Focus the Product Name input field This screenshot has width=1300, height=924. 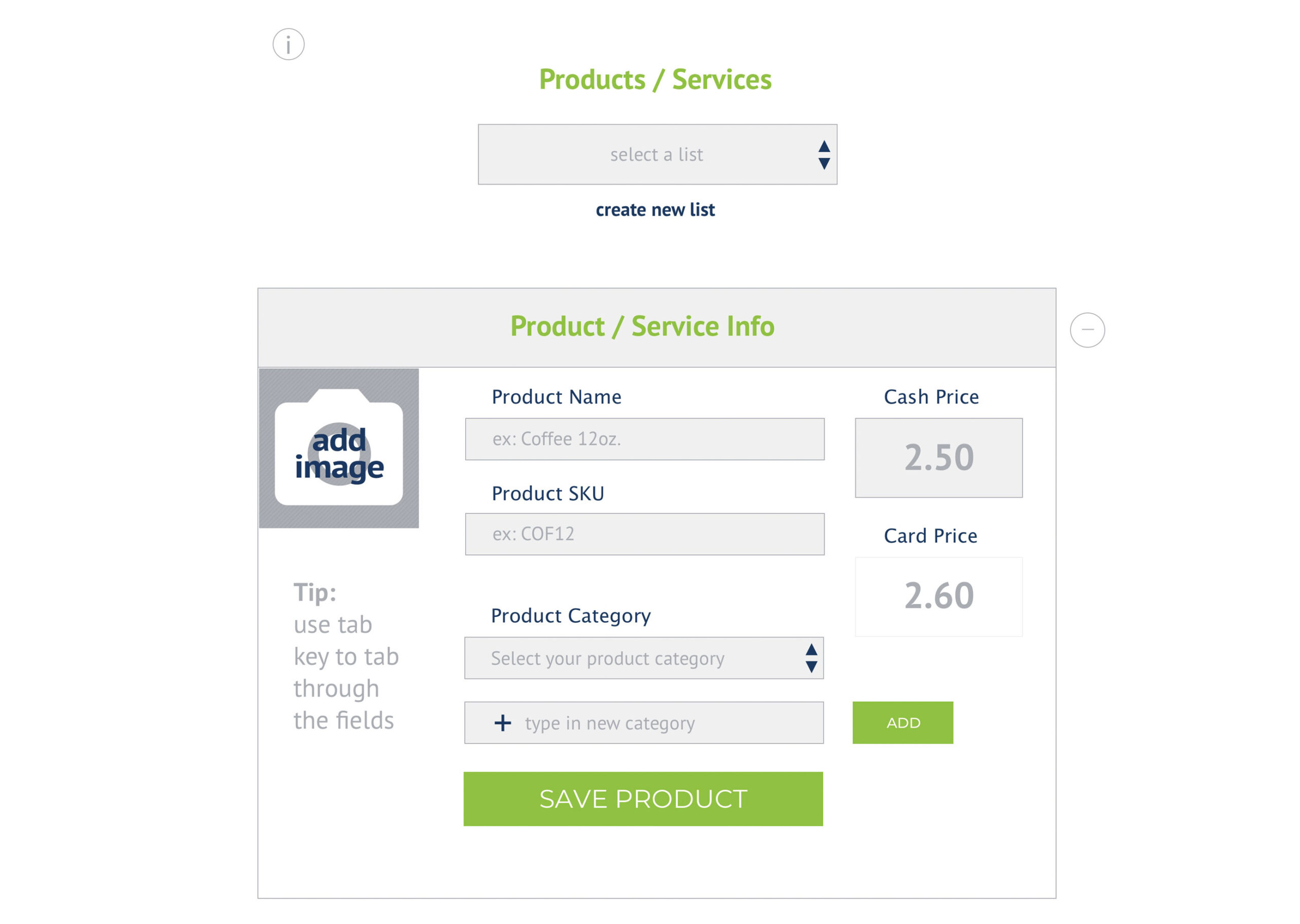pos(644,439)
